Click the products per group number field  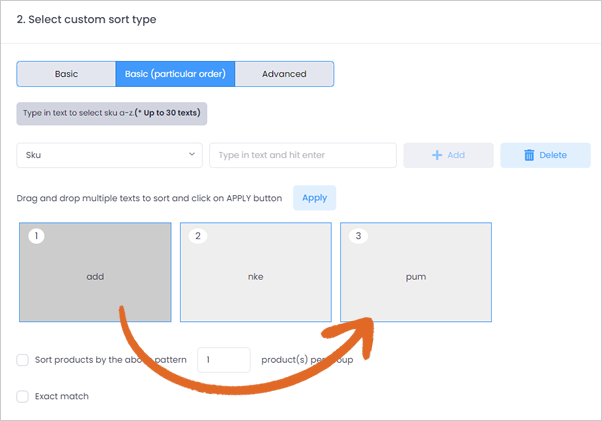[x=224, y=360]
